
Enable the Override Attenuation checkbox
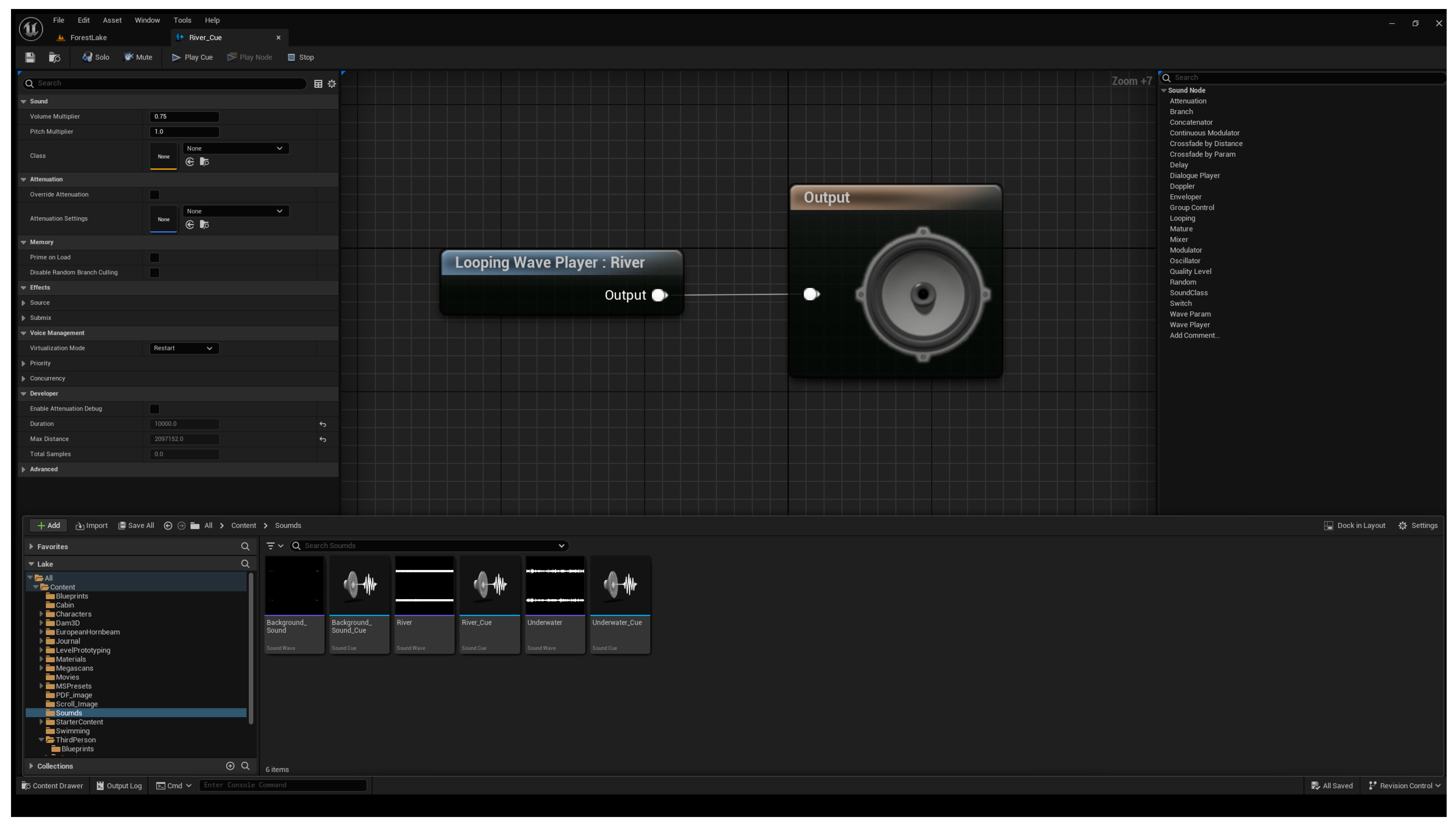pos(154,195)
